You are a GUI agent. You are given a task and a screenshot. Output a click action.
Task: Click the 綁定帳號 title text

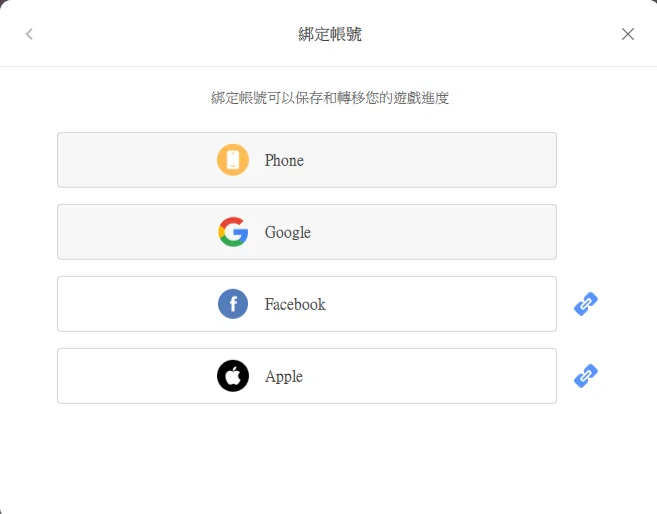[x=330, y=34]
